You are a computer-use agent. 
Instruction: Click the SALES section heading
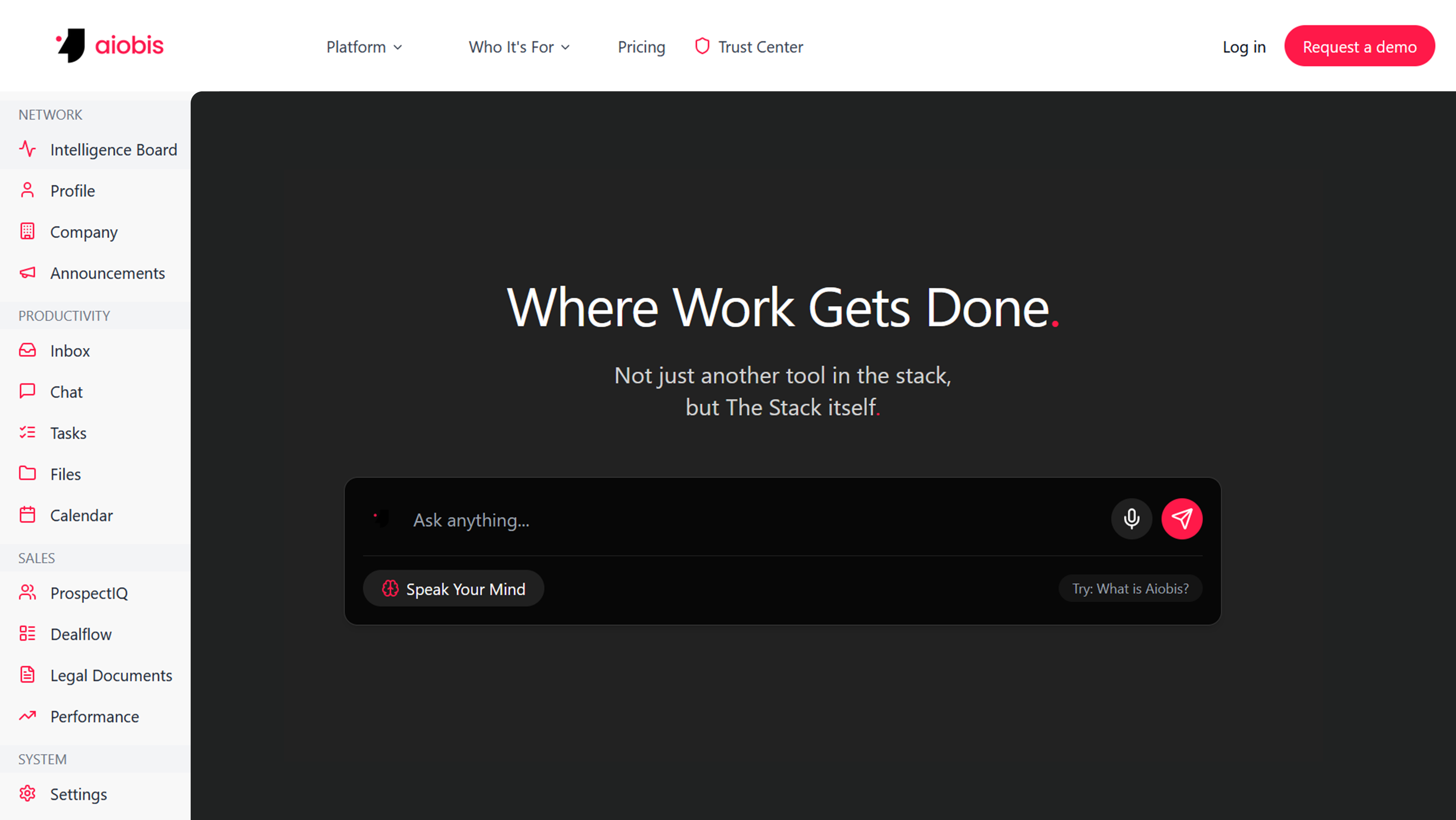[x=36, y=558]
